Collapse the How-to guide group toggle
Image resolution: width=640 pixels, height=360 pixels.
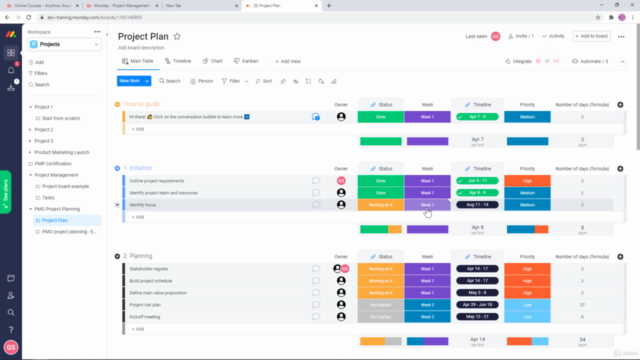point(117,104)
